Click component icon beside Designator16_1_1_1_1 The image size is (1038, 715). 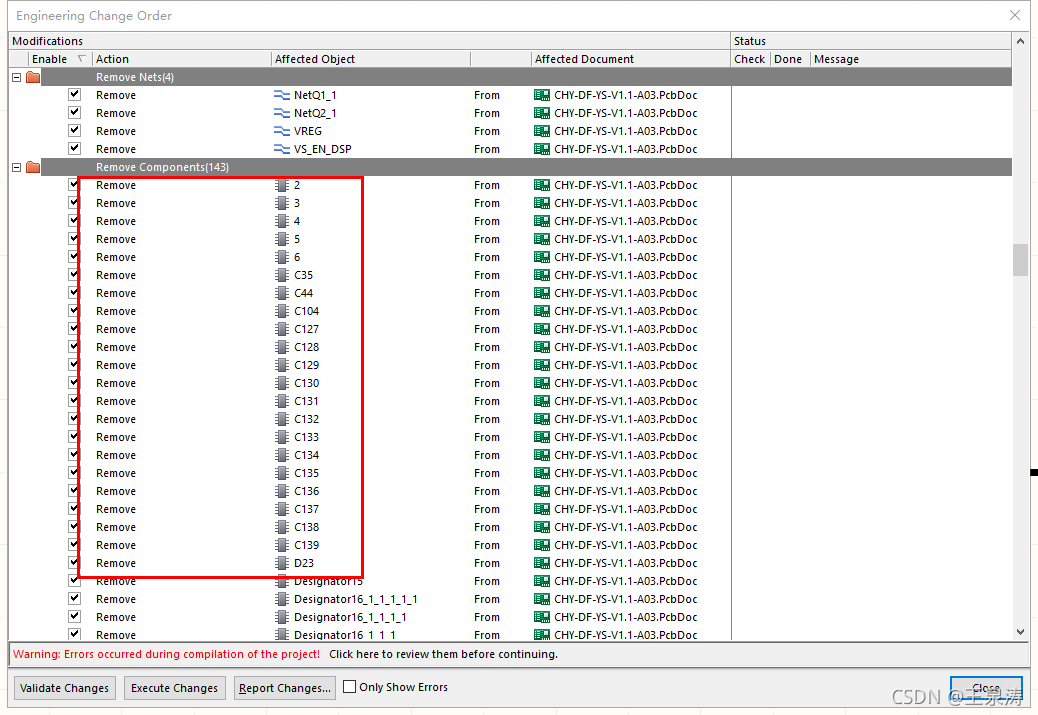point(281,599)
